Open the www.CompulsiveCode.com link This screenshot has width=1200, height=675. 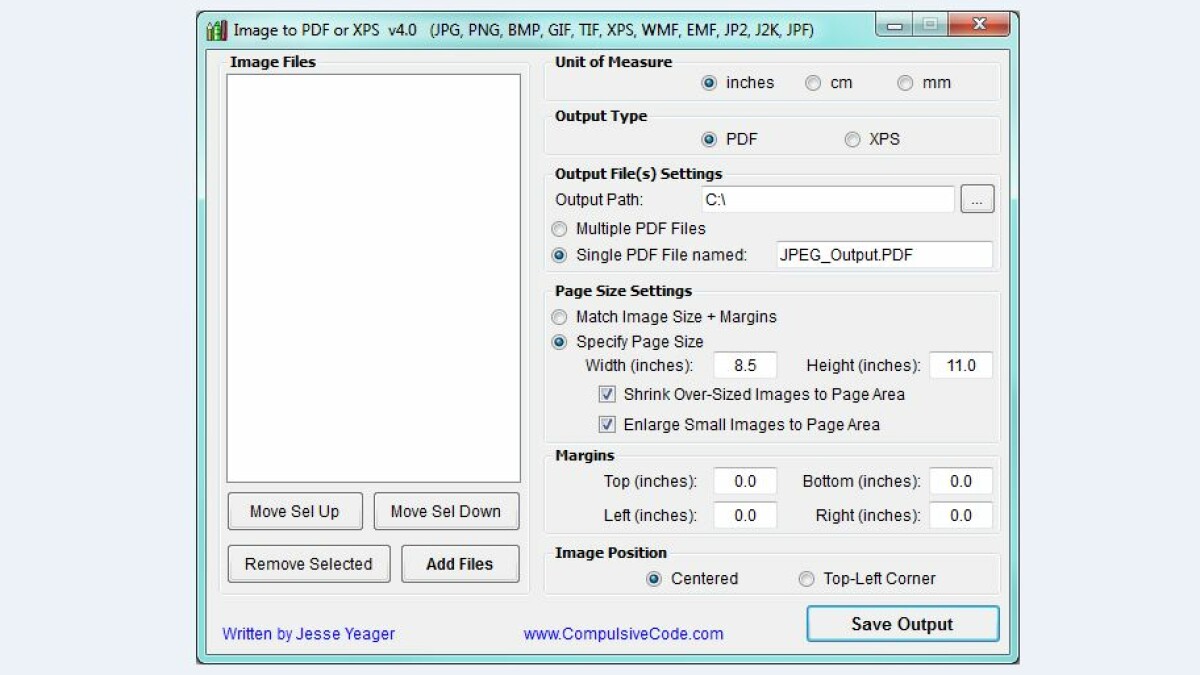(x=623, y=634)
